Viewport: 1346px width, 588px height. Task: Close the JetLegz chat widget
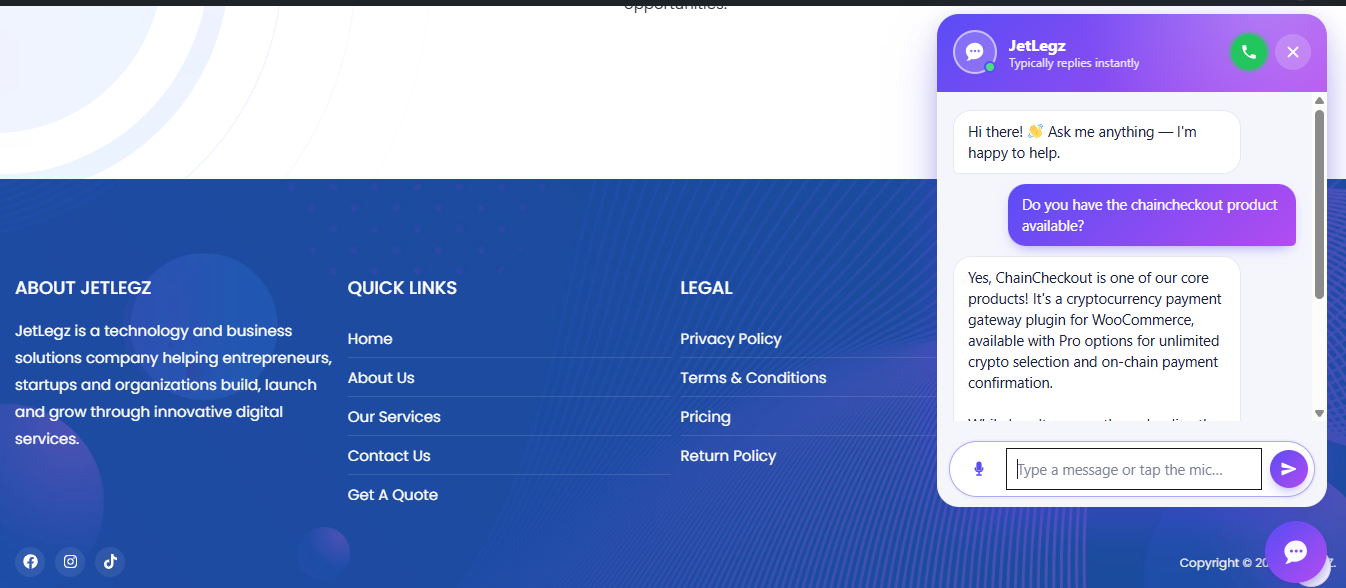1293,52
